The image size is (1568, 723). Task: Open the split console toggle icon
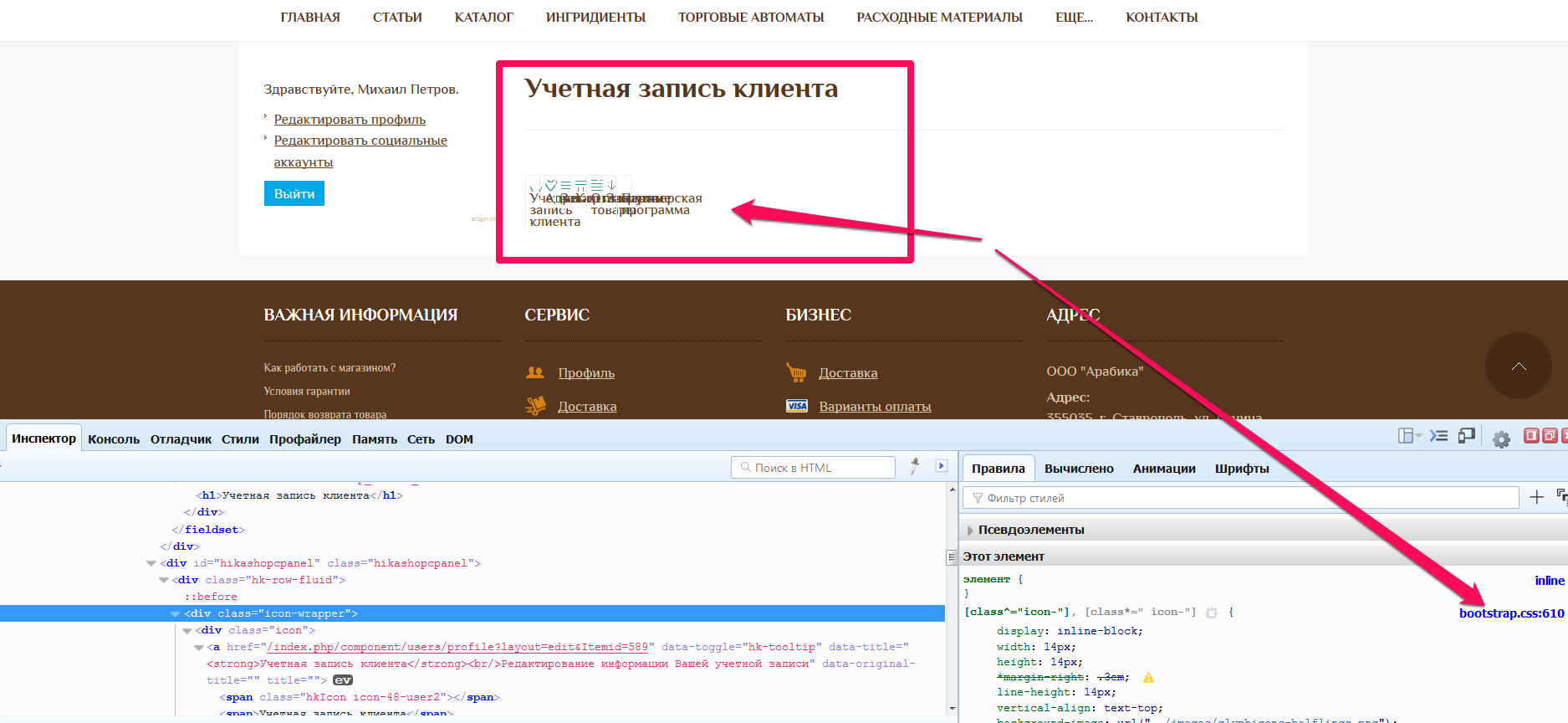1438,435
